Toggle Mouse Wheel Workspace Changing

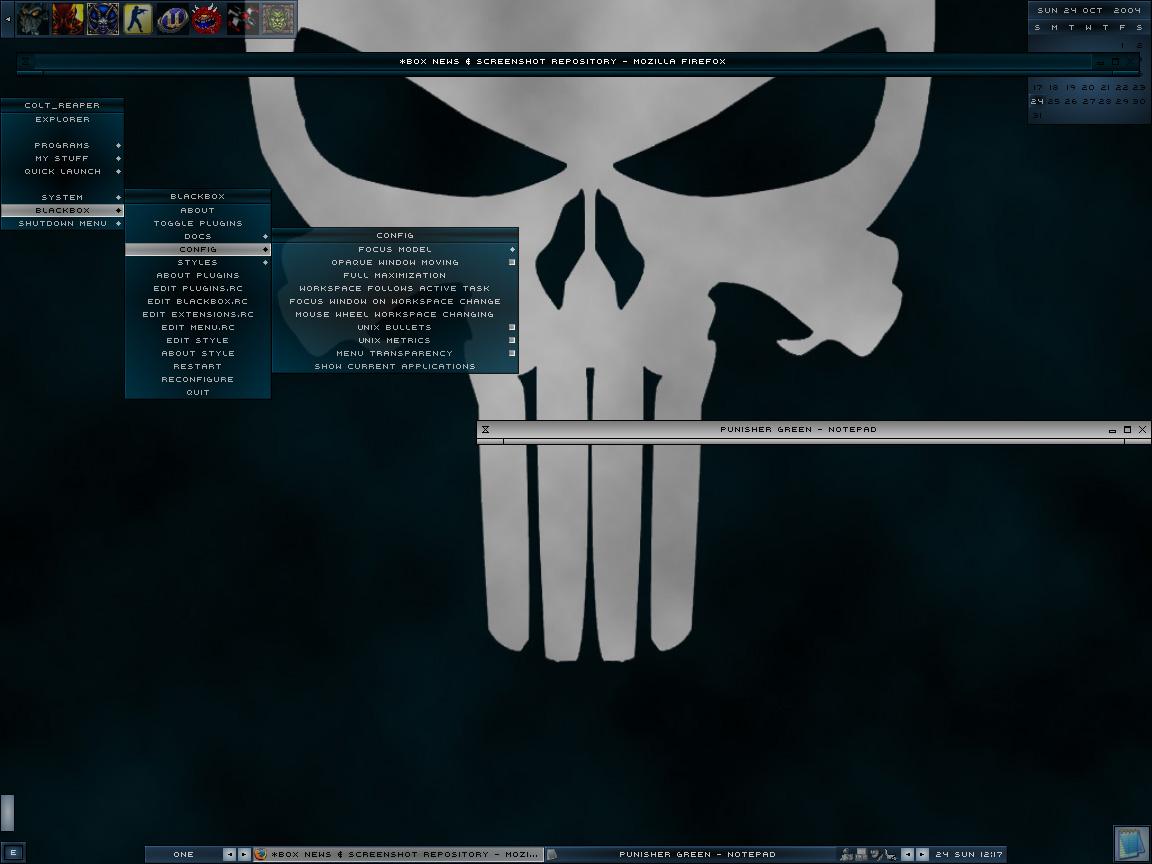pos(395,314)
